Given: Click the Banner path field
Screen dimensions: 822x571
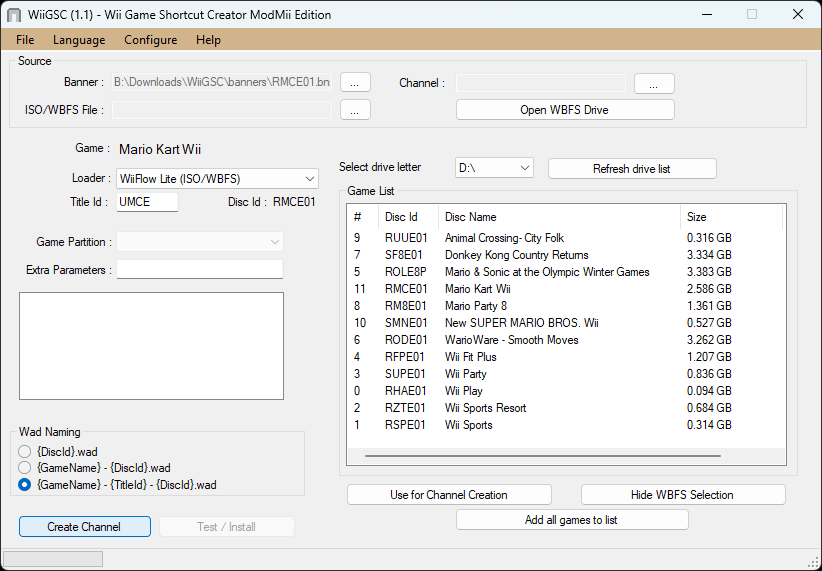Looking at the screenshot, I should pos(222,82).
